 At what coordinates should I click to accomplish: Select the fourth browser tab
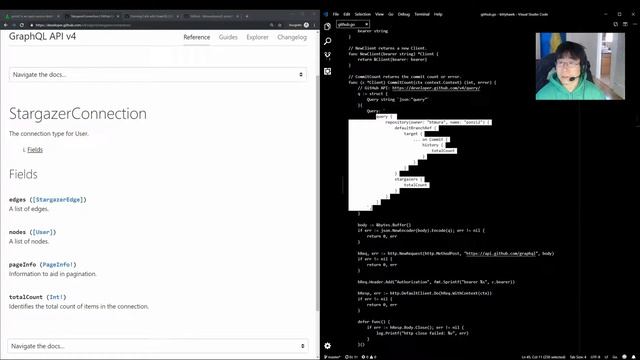[x=210, y=16]
